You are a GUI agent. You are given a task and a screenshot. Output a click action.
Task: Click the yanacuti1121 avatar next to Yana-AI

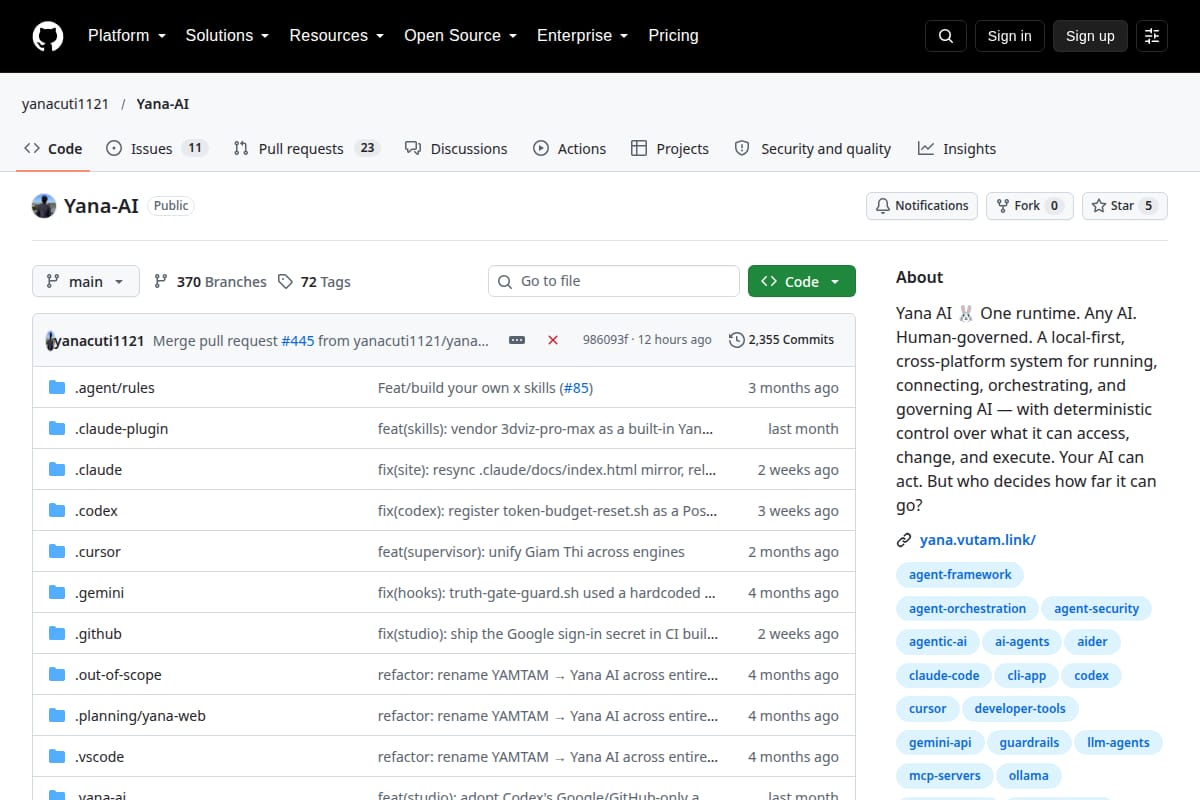44,206
